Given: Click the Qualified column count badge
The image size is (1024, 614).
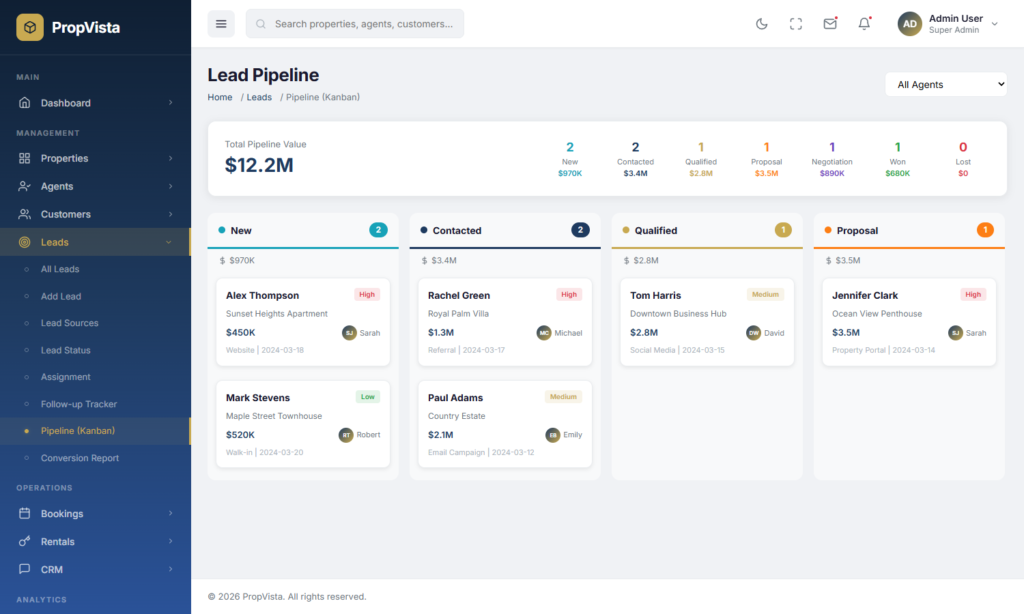Looking at the screenshot, I should tap(783, 230).
